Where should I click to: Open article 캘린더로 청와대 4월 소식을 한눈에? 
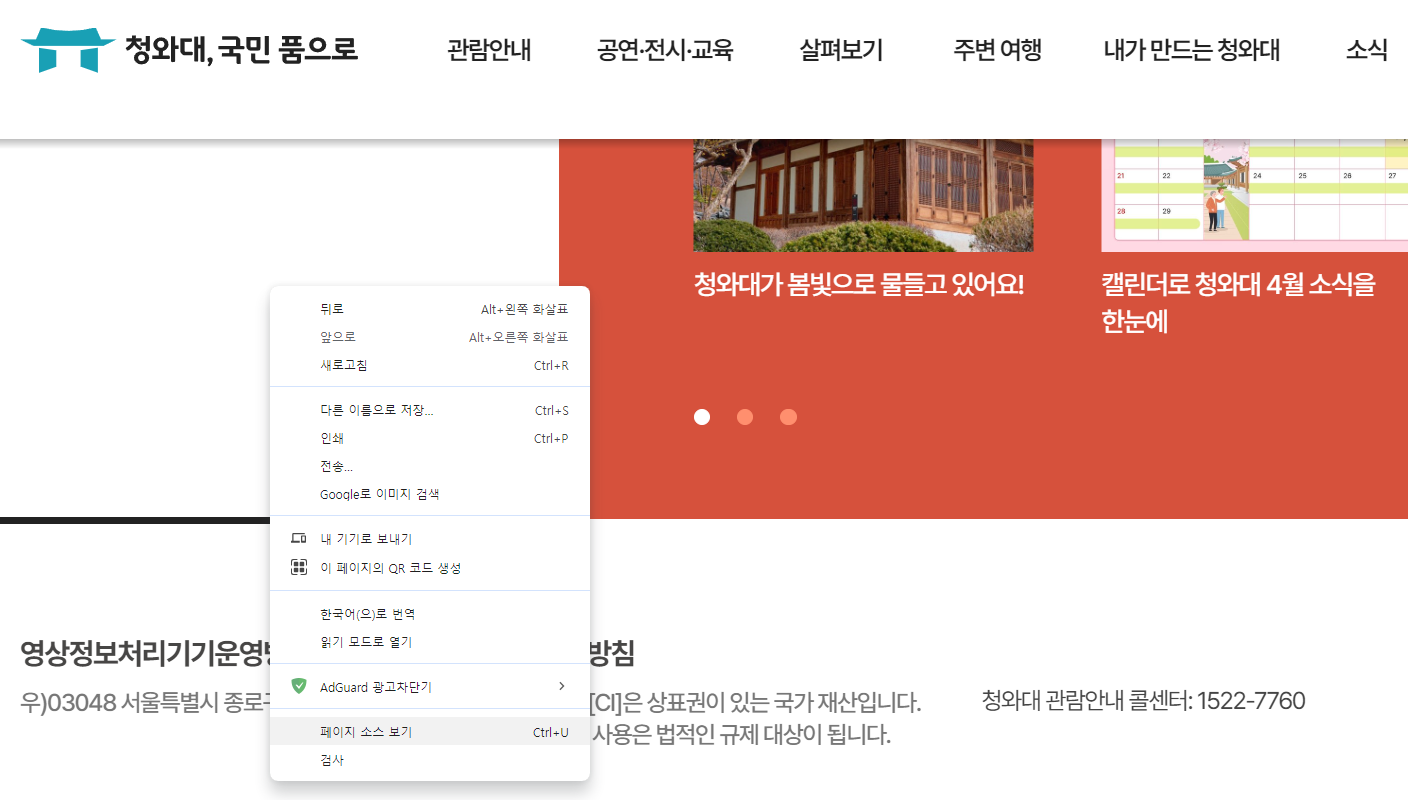[1238, 303]
